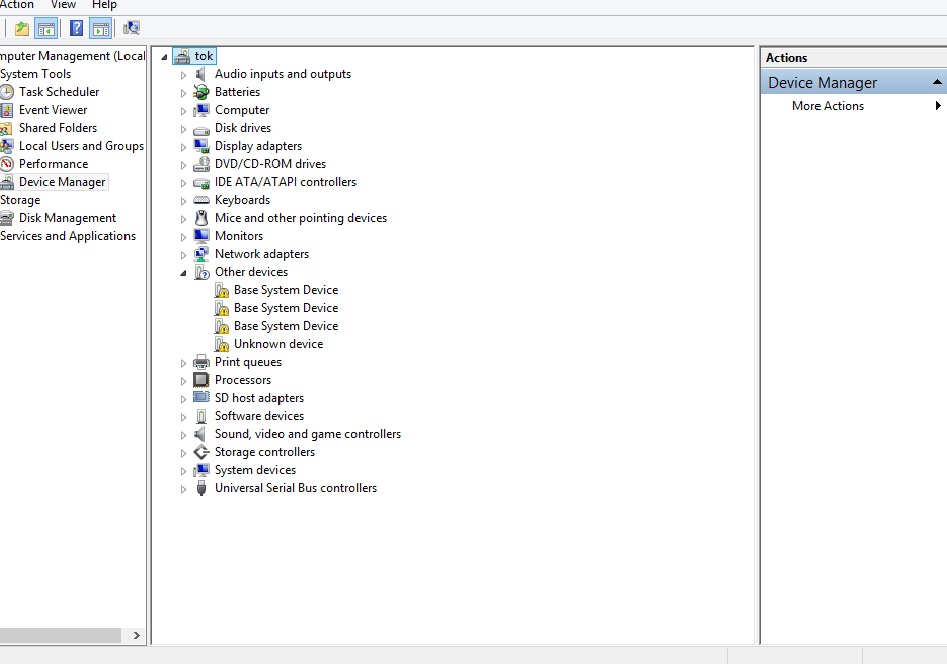Select Event Viewer in console tree
The image size is (947, 664).
53,110
